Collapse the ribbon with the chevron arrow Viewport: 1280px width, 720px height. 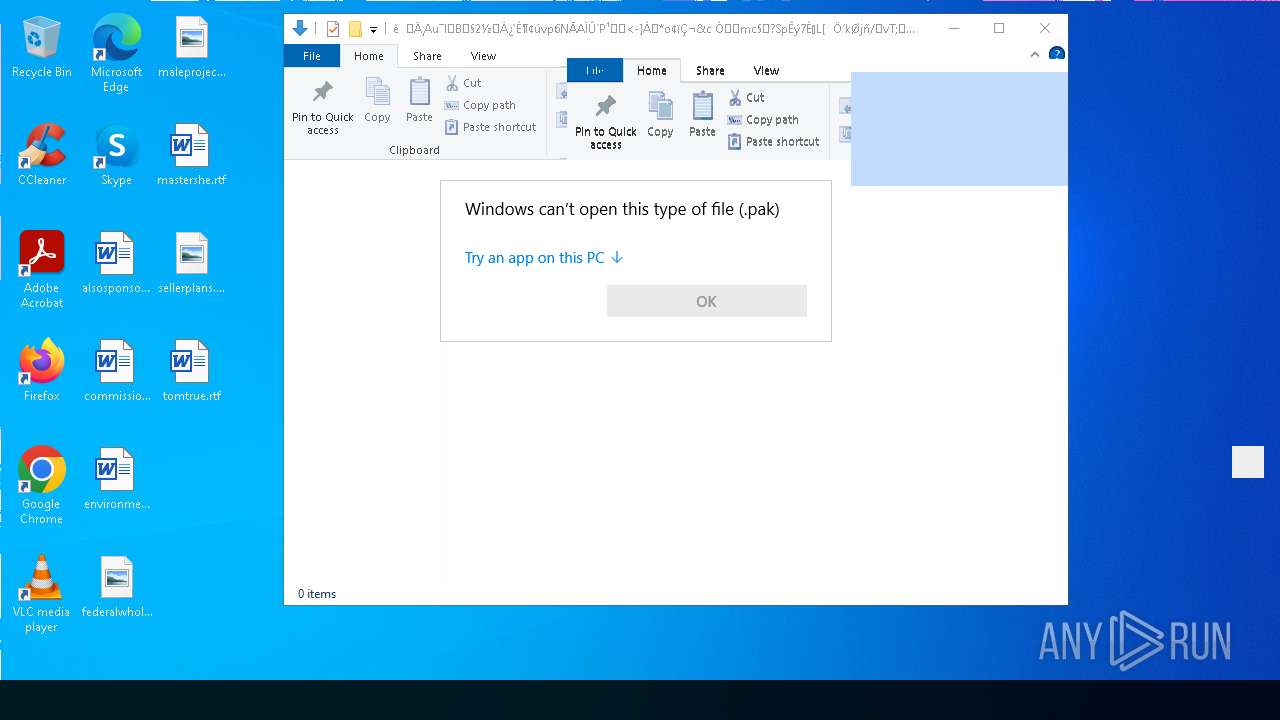pos(1035,55)
